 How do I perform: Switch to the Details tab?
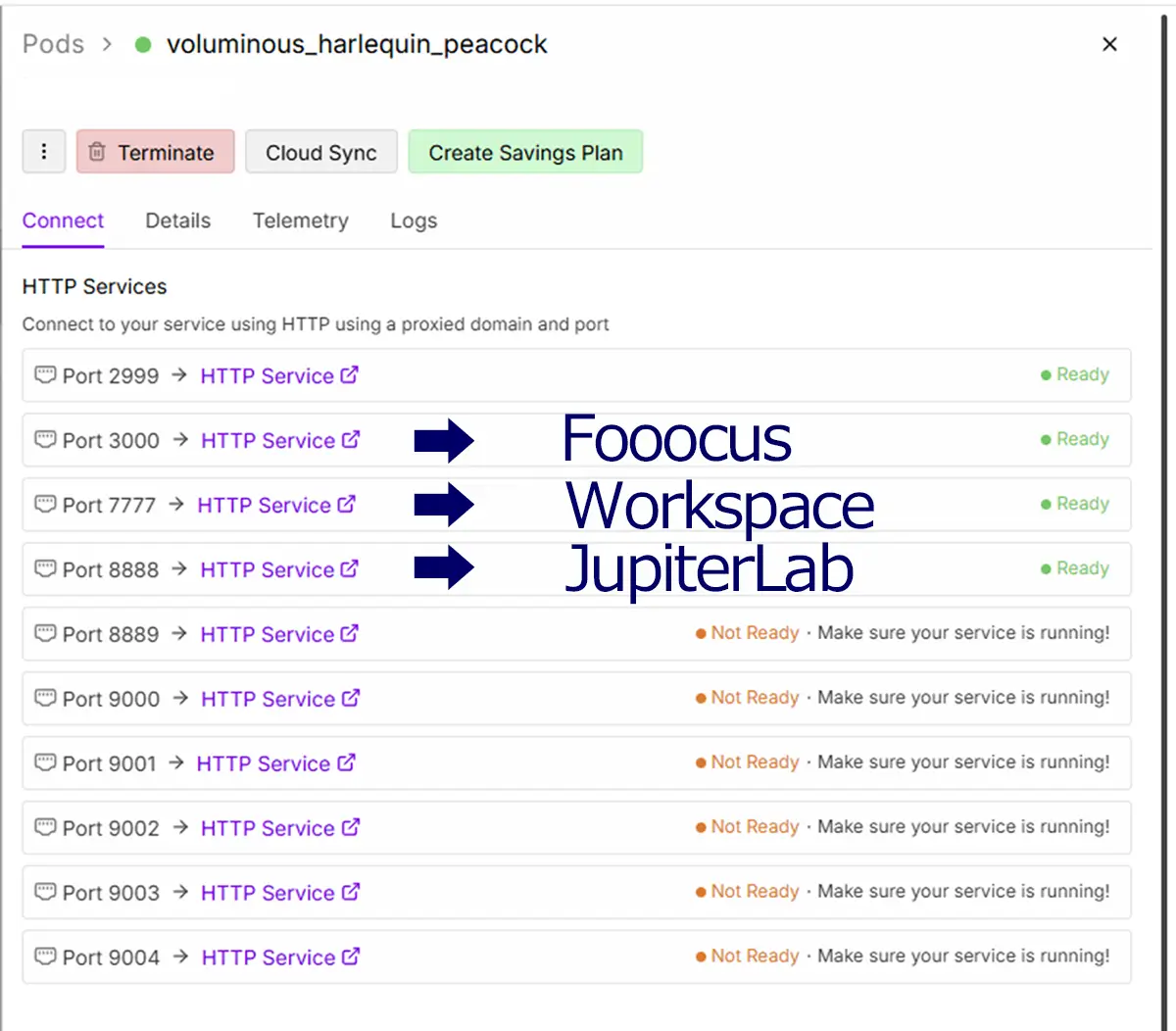pyautogui.click(x=177, y=221)
